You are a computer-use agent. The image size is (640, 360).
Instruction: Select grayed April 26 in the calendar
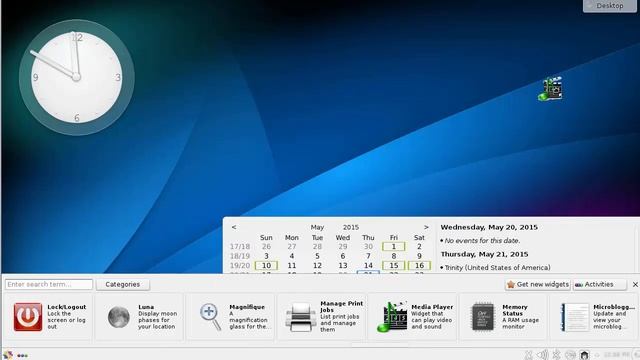(x=266, y=247)
